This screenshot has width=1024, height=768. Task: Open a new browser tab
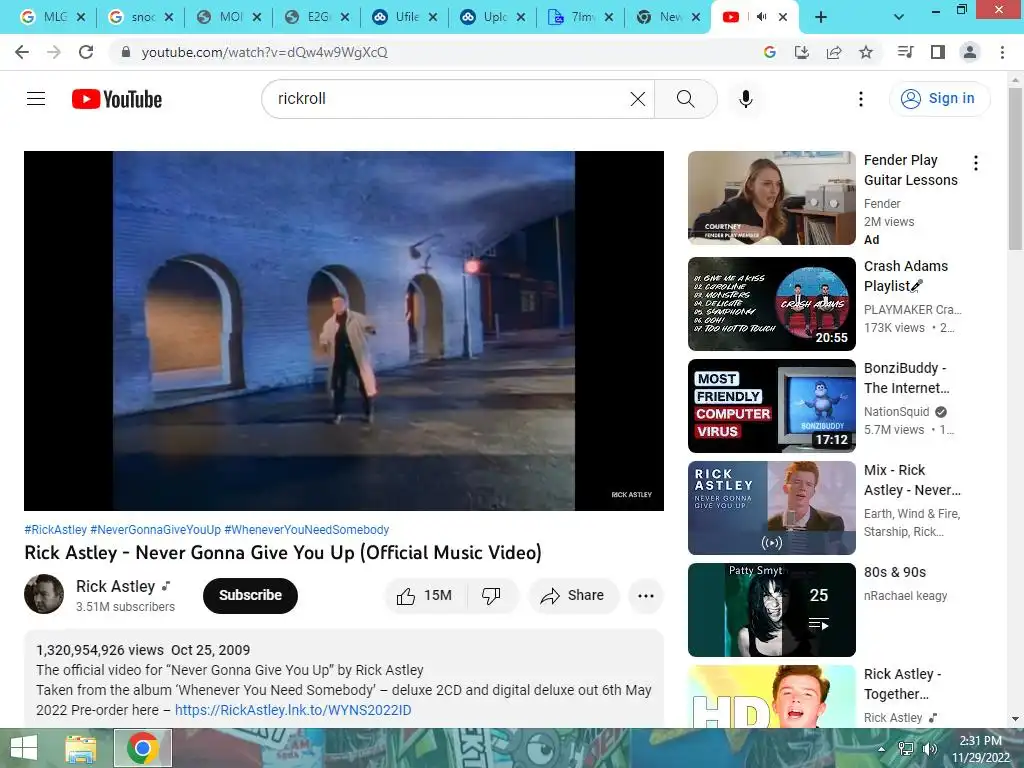[x=821, y=18]
